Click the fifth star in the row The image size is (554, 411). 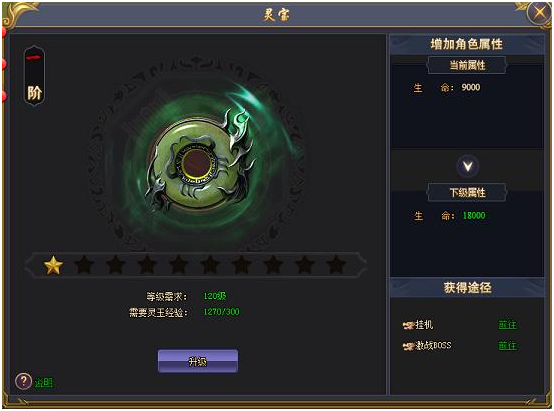(179, 265)
